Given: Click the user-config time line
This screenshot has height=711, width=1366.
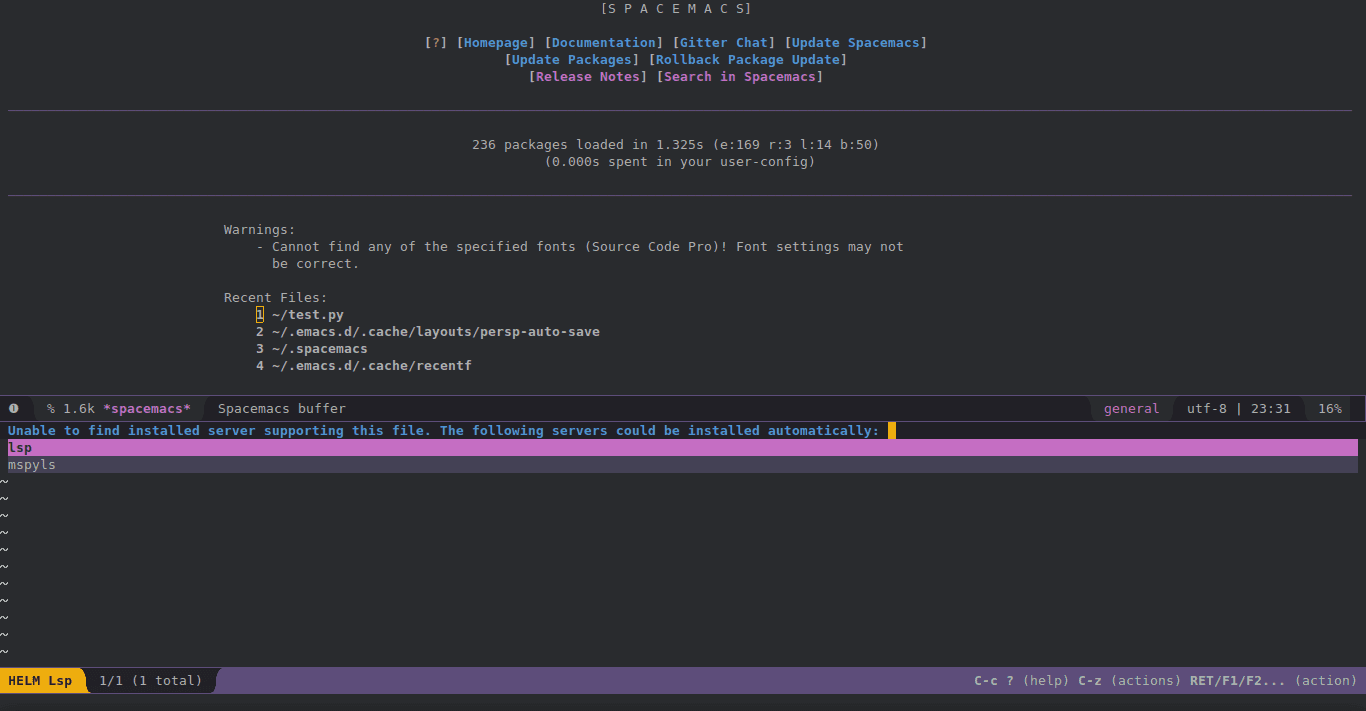Looking at the screenshot, I should click(680, 162).
